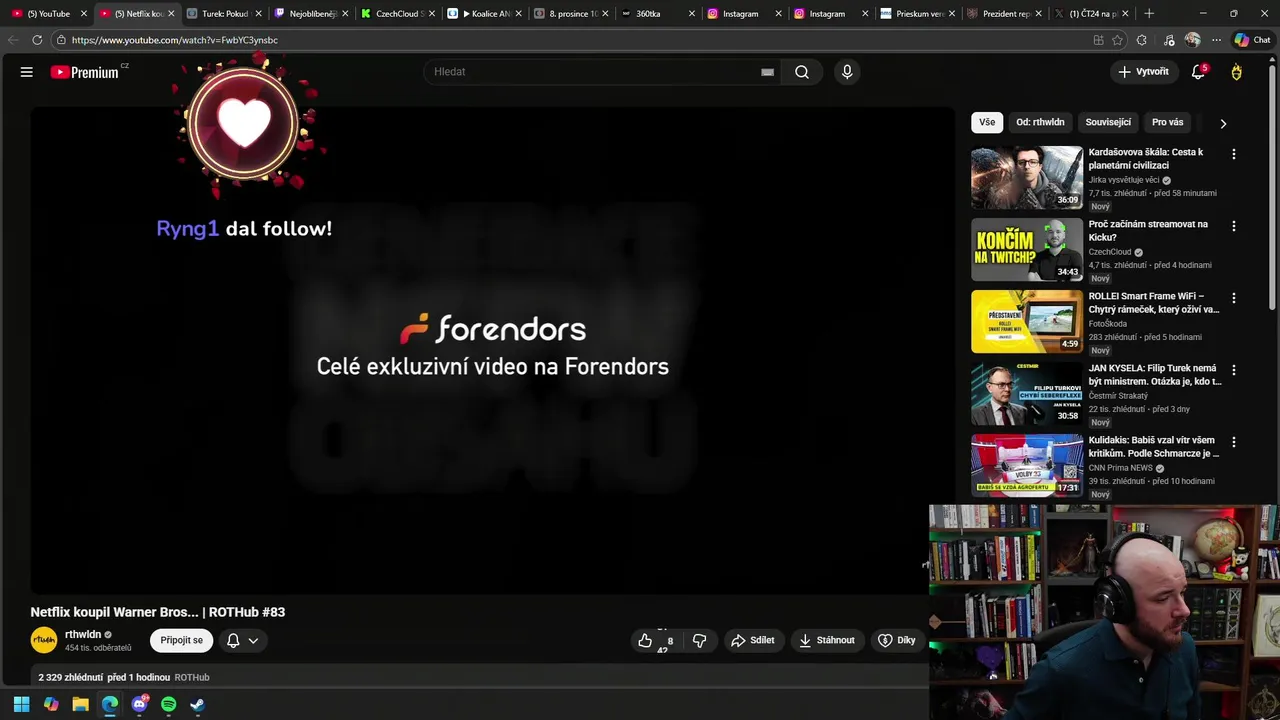Open the ROLLEI Smart Frame thumbnail
This screenshot has height=720, width=1280.
coord(1027,321)
